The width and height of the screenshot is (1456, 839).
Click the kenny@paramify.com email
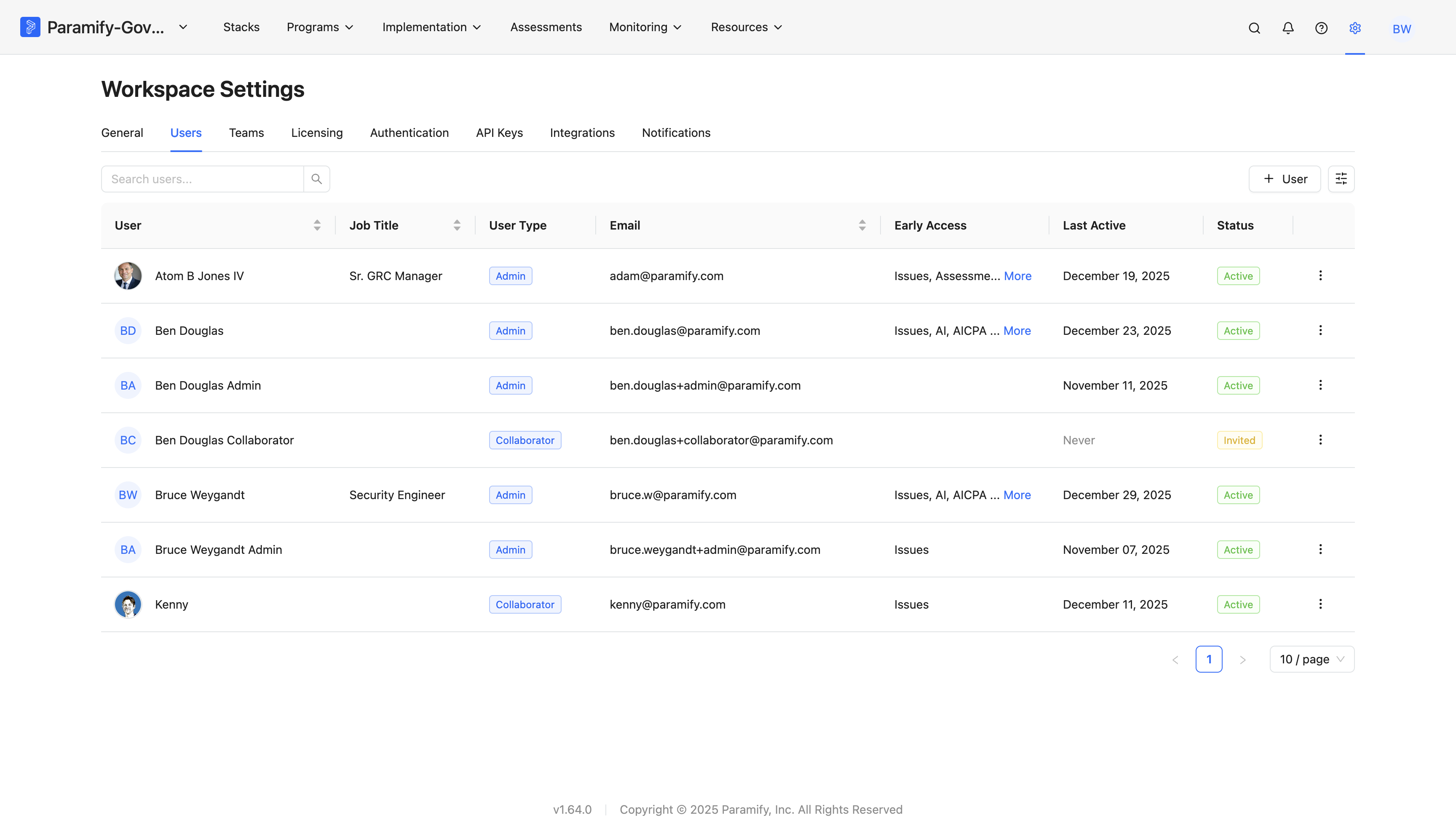click(x=667, y=604)
